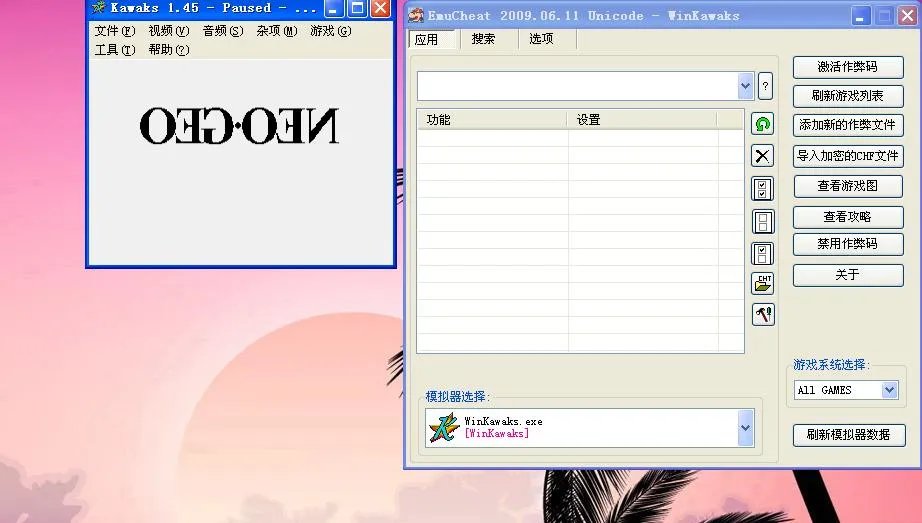Open the 工具(T) menu in Kawaks
The height and width of the screenshot is (523, 922).
point(115,50)
